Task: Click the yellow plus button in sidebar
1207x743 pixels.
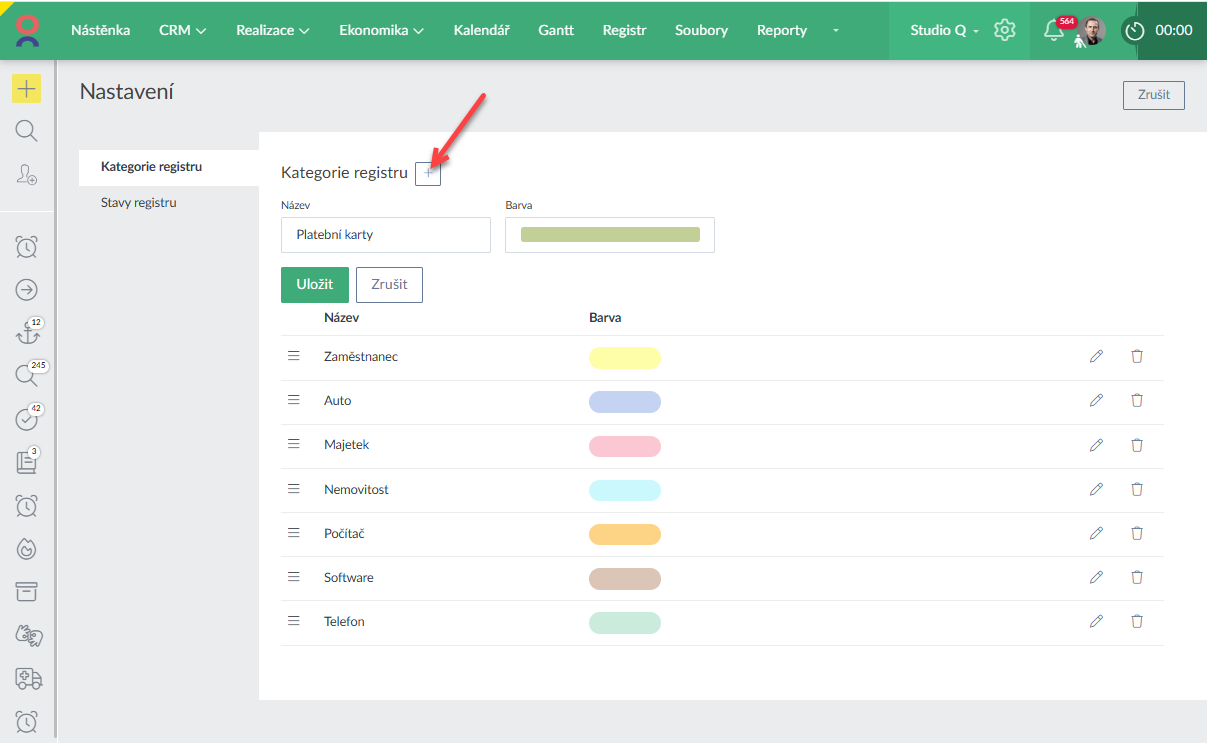Action: [x=27, y=88]
